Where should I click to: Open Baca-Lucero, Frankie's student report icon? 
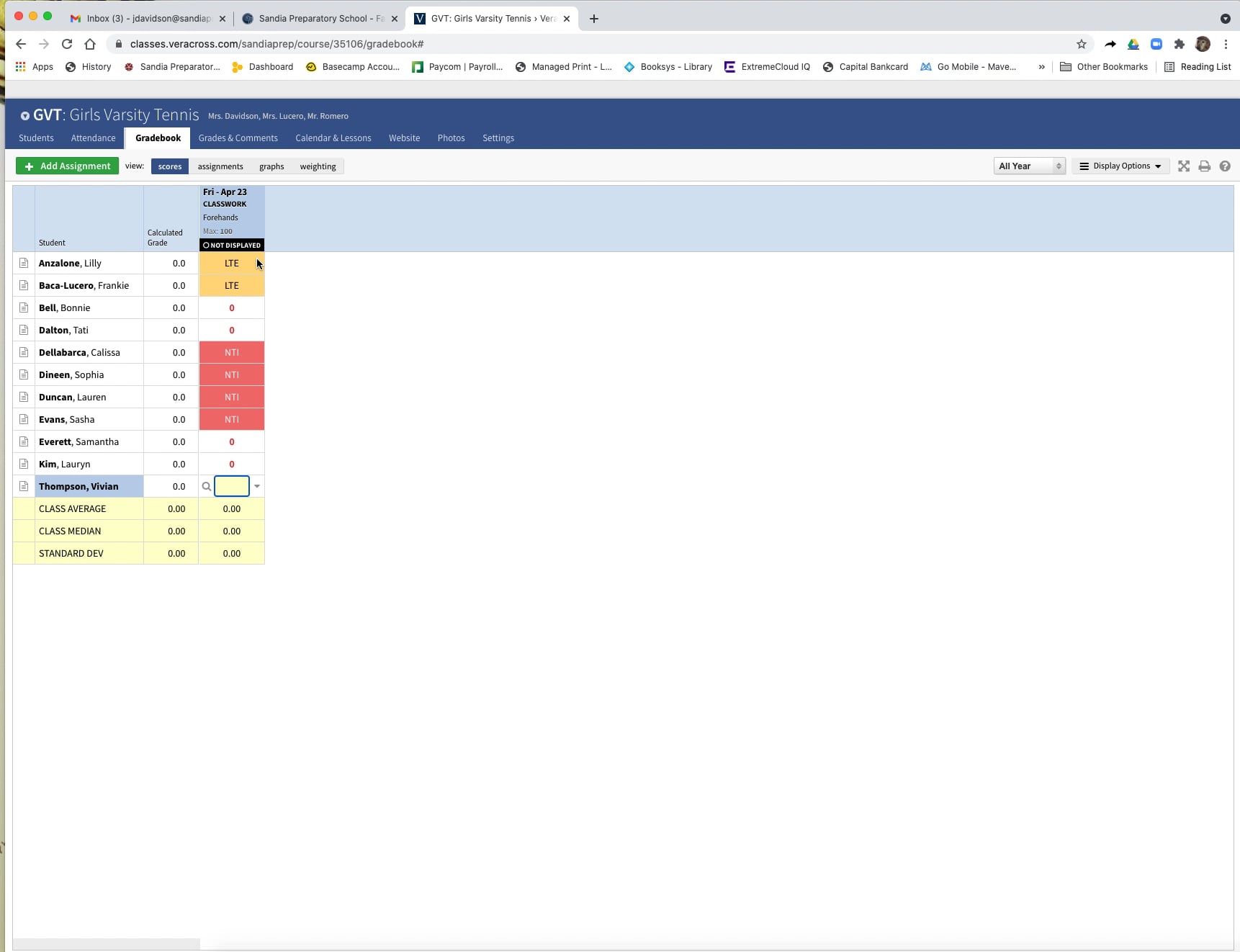click(24, 285)
